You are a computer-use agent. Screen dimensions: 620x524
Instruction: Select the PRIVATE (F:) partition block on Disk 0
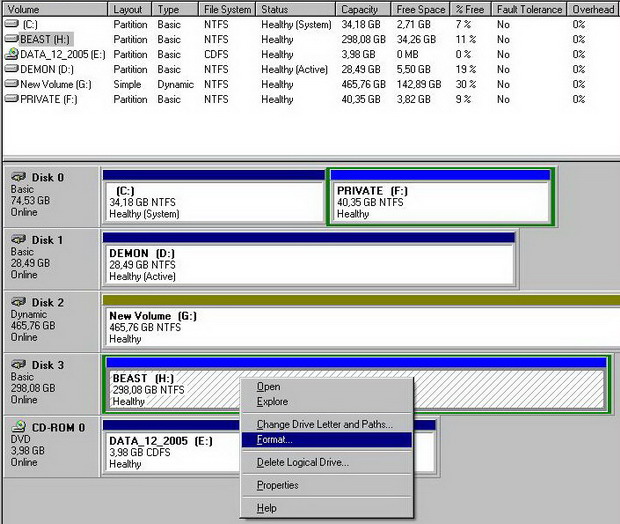pyautogui.click(x=440, y=197)
